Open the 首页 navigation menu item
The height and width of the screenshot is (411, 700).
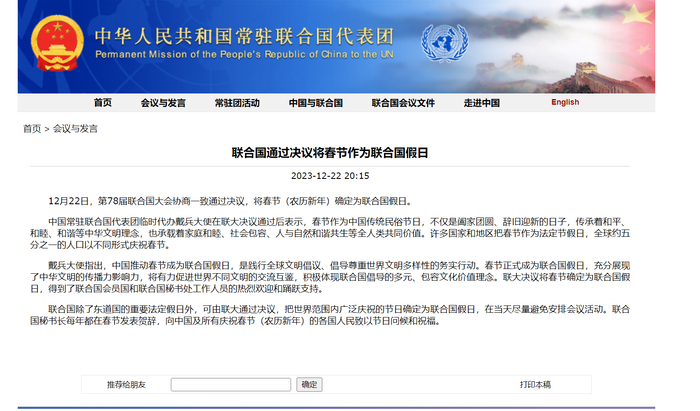click(x=103, y=103)
